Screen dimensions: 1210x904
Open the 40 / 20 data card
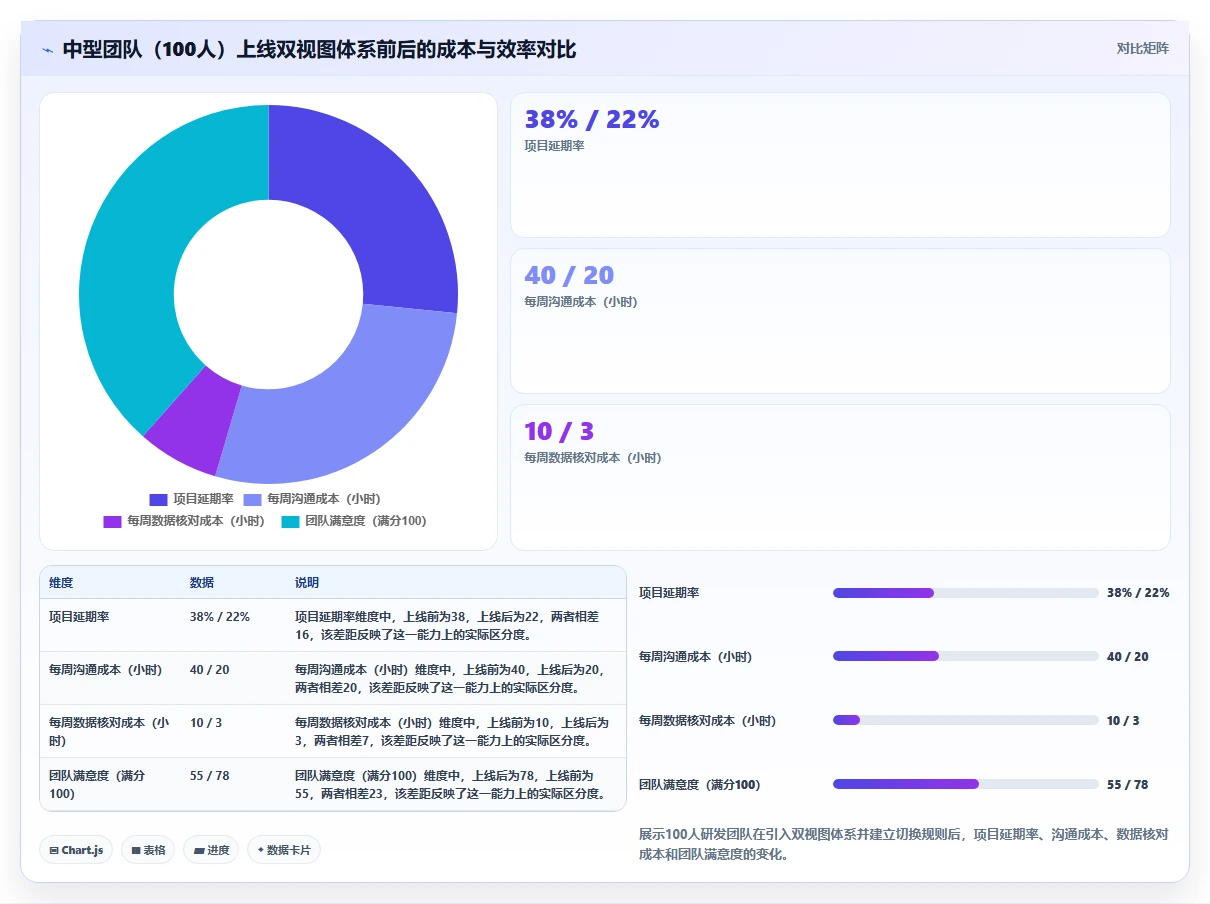pyautogui.click(x=840, y=321)
